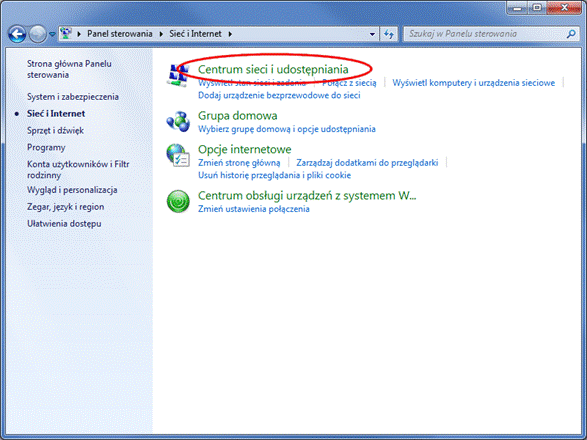Select Sieć i Internet in sidebar
Screen dimensions: 587x440
click(x=56, y=113)
